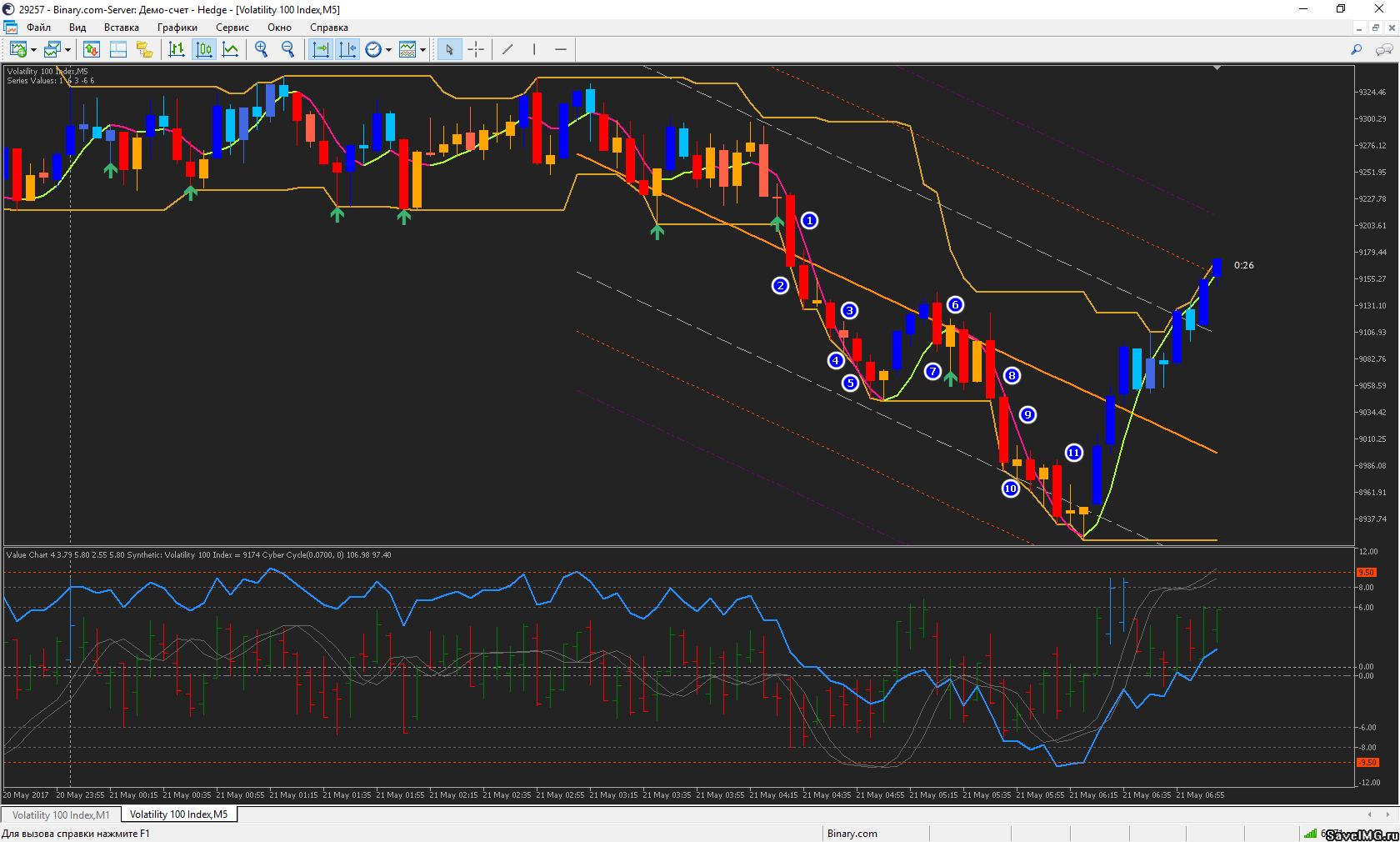This screenshot has width=1400, height=842.
Task: Expand the chart templates dropdown arrow
Action: [x=422, y=50]
